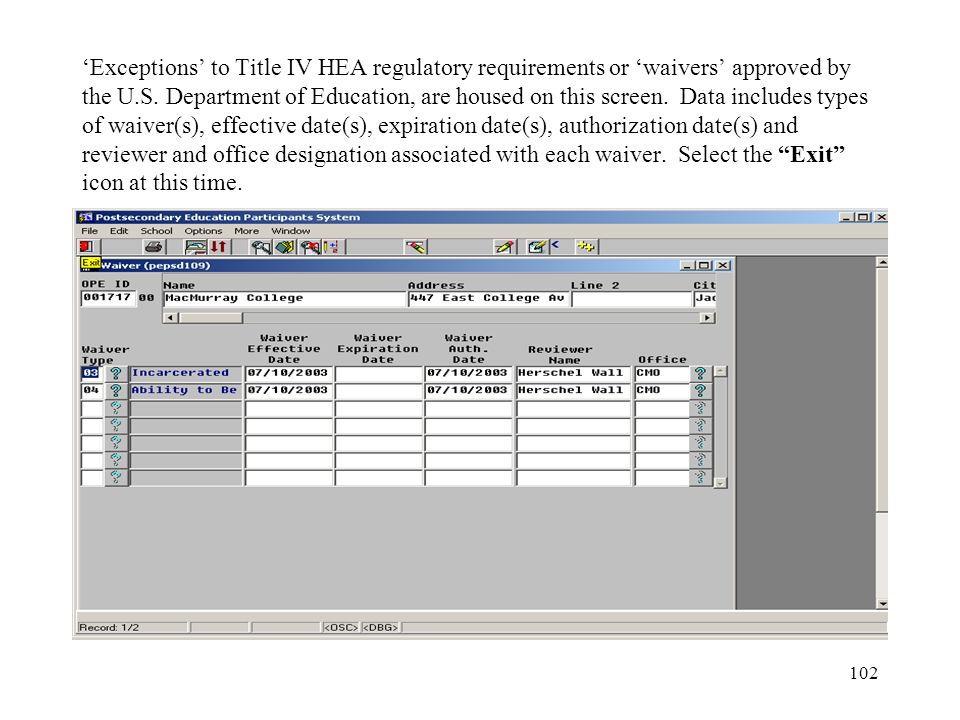Image resolution: width=960 pixels, height=720 pixels.
Task: Click Record: 1/2 in status bar
Action: click(109, 628)
